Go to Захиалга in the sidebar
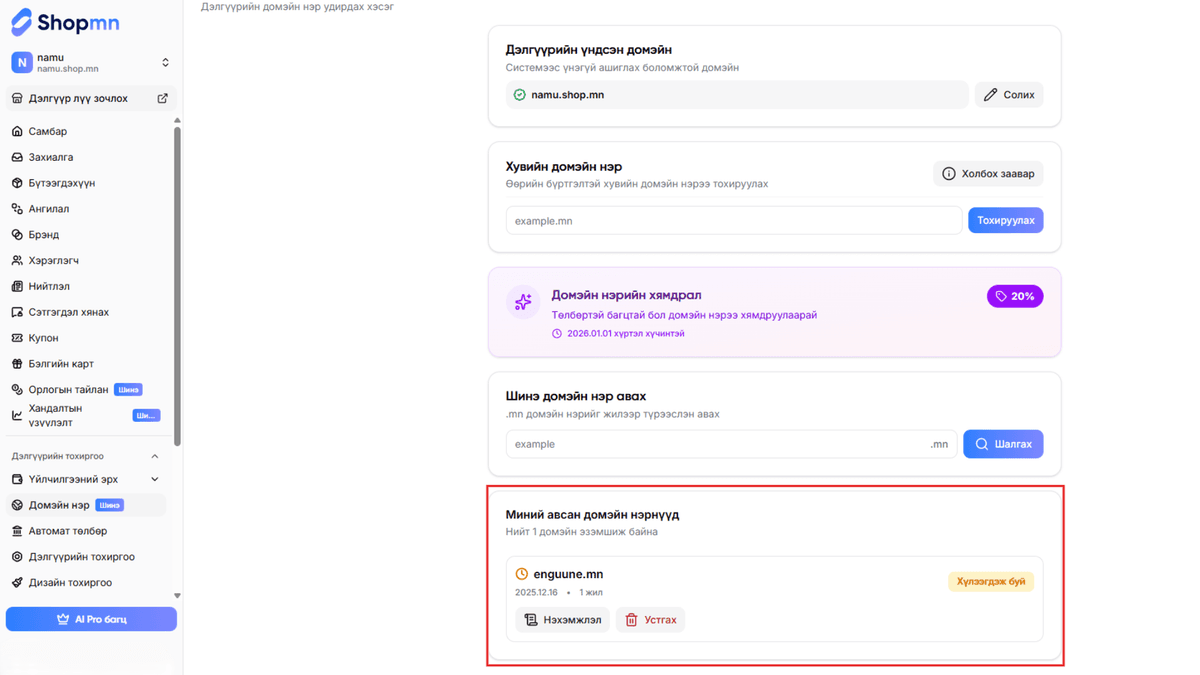The width and height of the screenshot is (1200, 675). (50, 157)
